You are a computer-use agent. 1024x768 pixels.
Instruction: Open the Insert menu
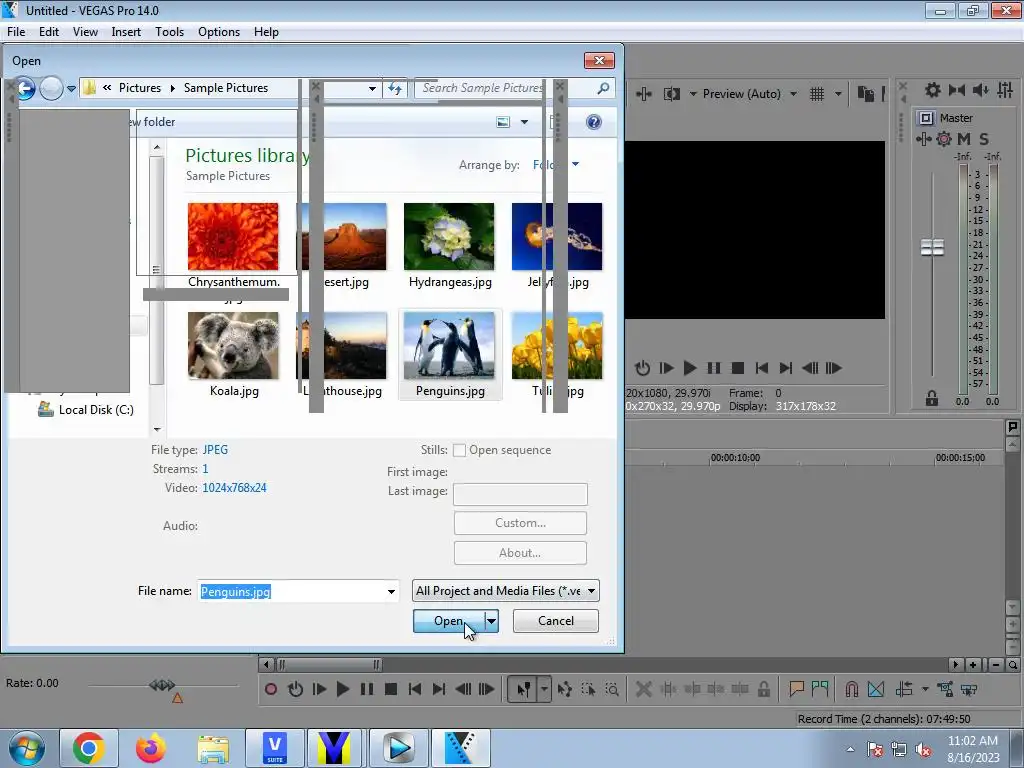pyautogui.click(x=126, y=32)
